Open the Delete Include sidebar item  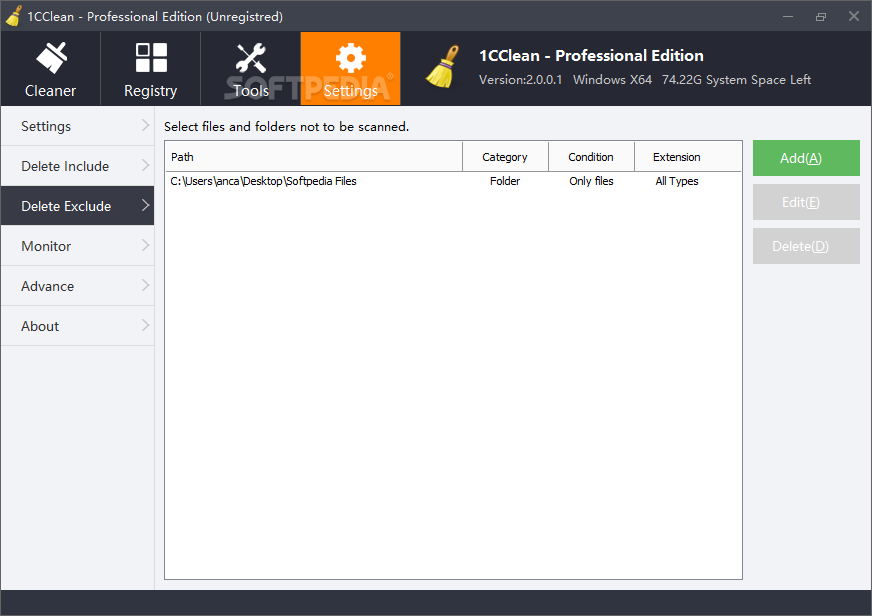pyautogui.click(x=77, y=166)
